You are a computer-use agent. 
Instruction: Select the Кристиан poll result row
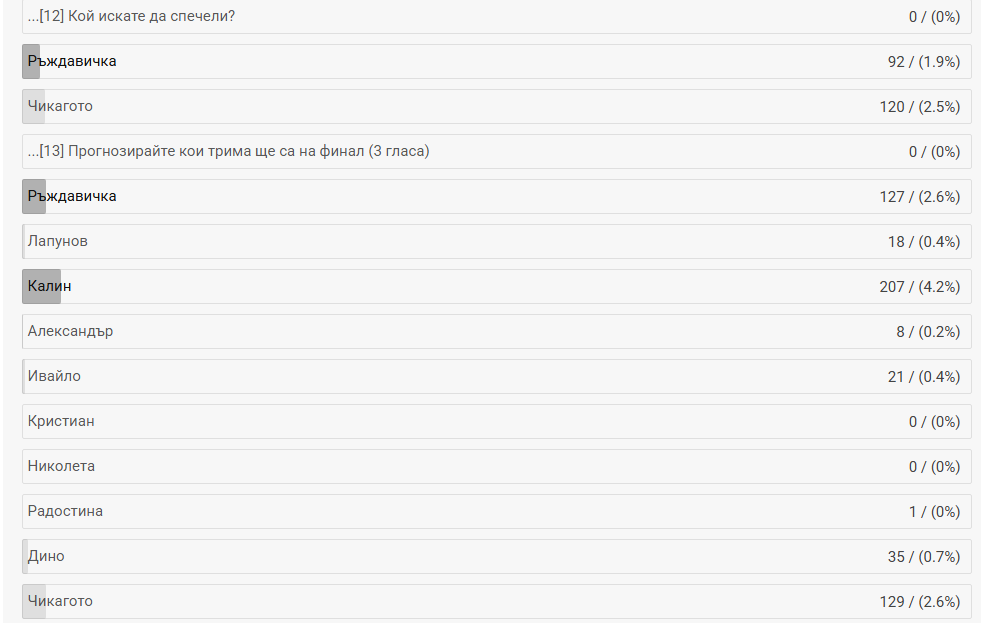496,422
